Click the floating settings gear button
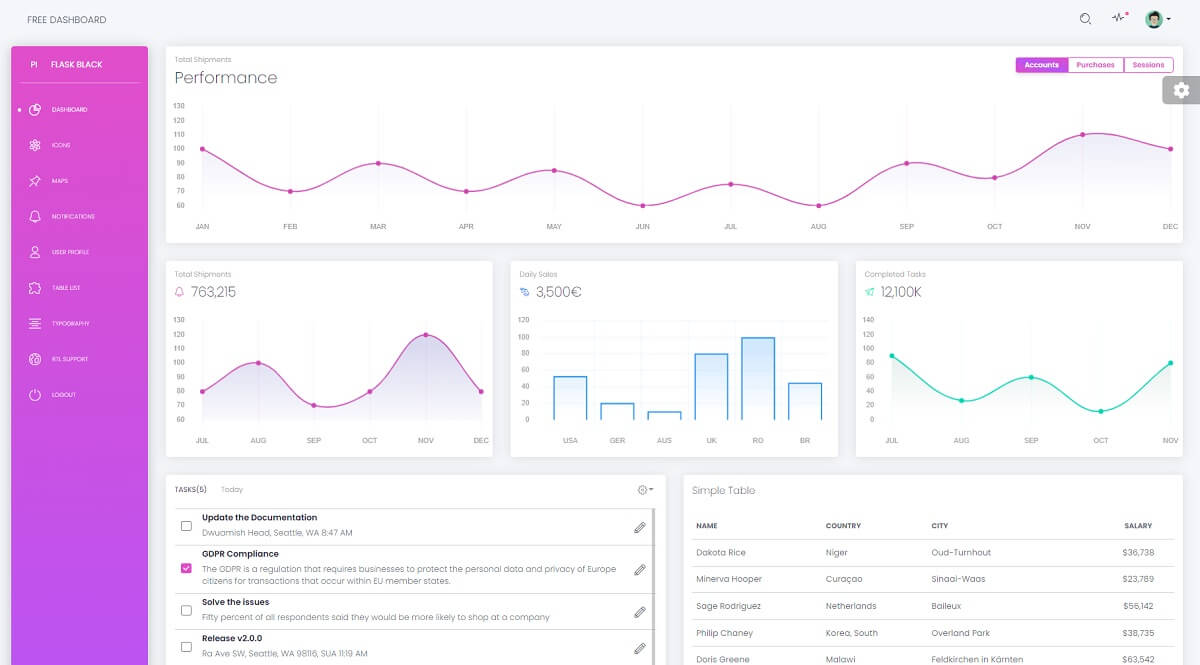The width and height of the screenshot is (1200, 665). [1183, 89]
